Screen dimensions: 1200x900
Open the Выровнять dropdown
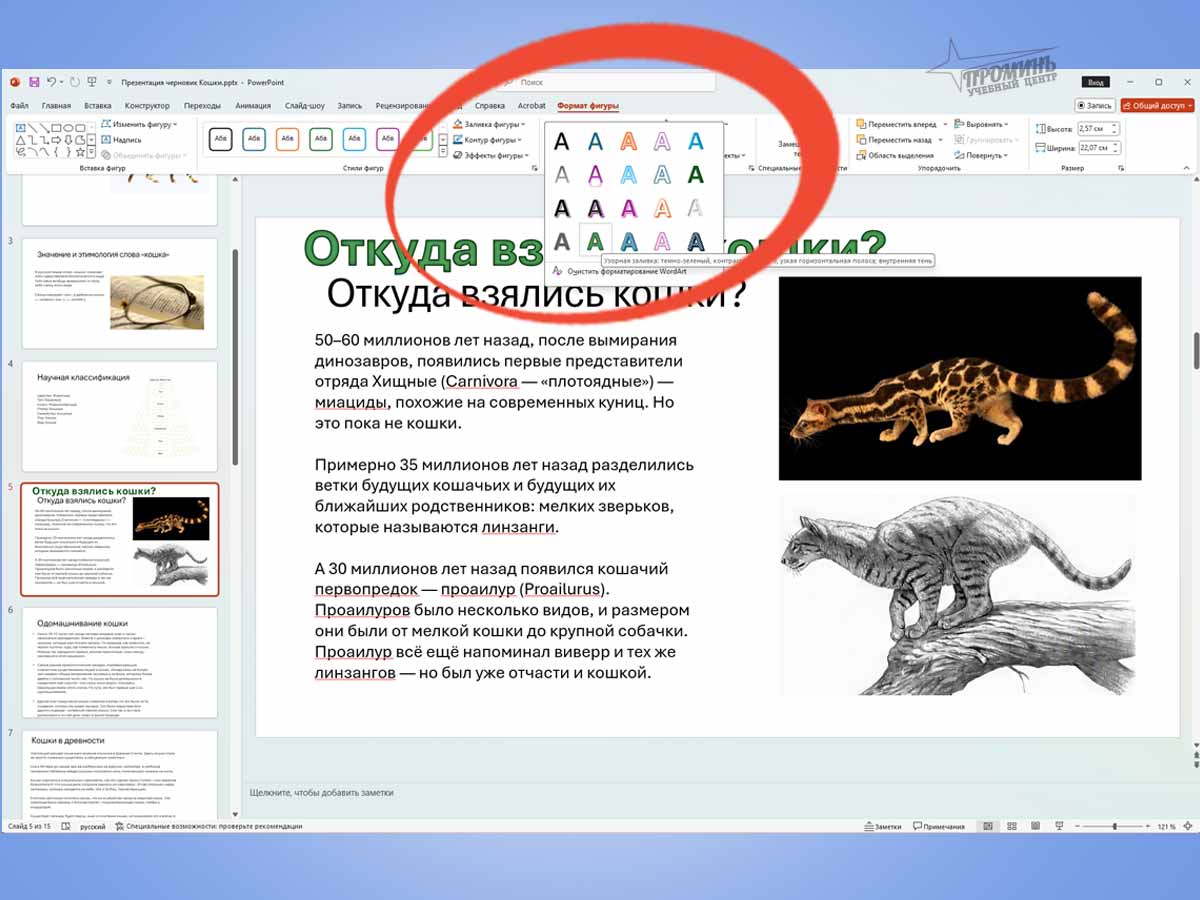[981, 125]
